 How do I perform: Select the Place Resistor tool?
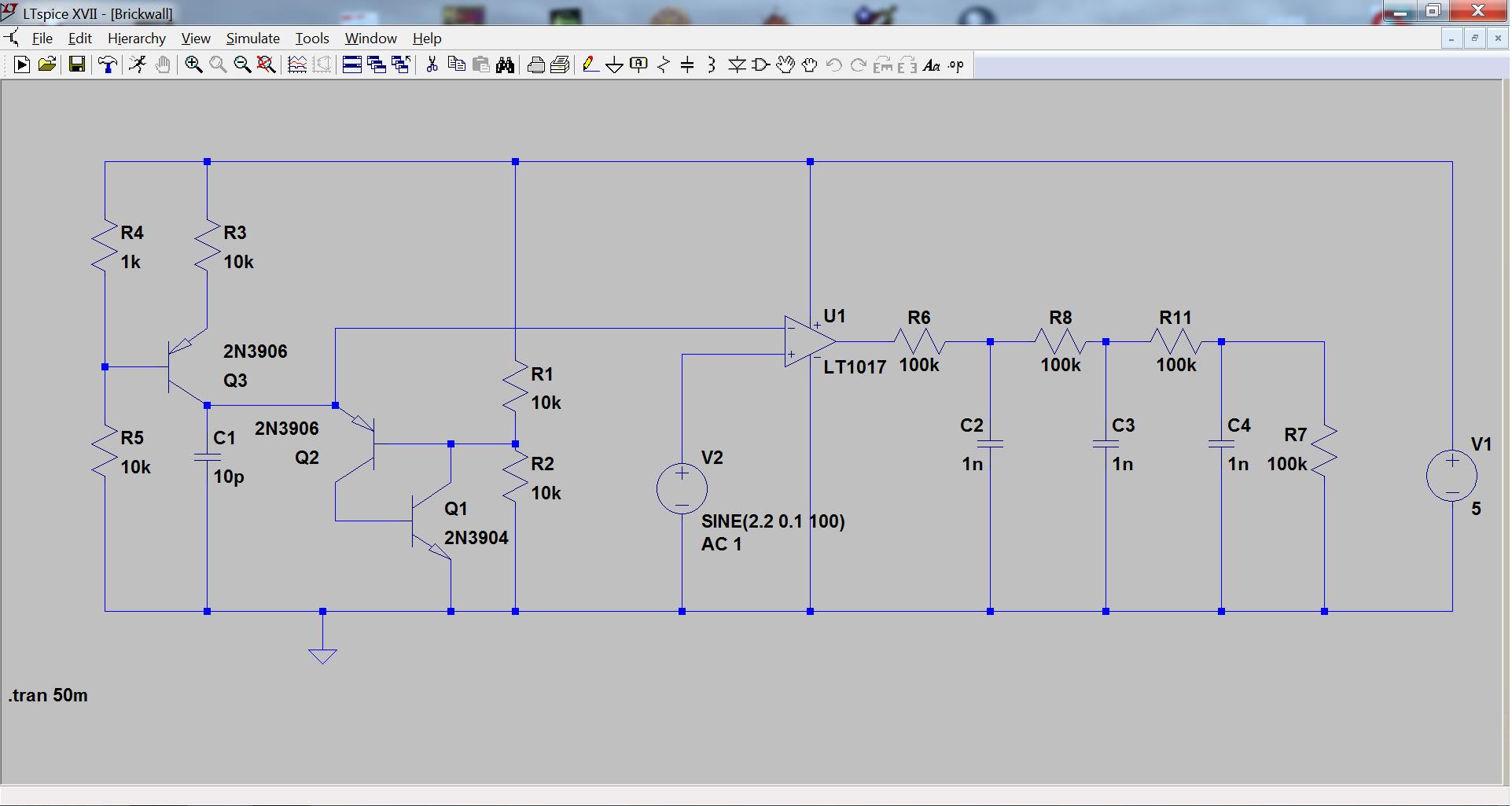[664, 65]
